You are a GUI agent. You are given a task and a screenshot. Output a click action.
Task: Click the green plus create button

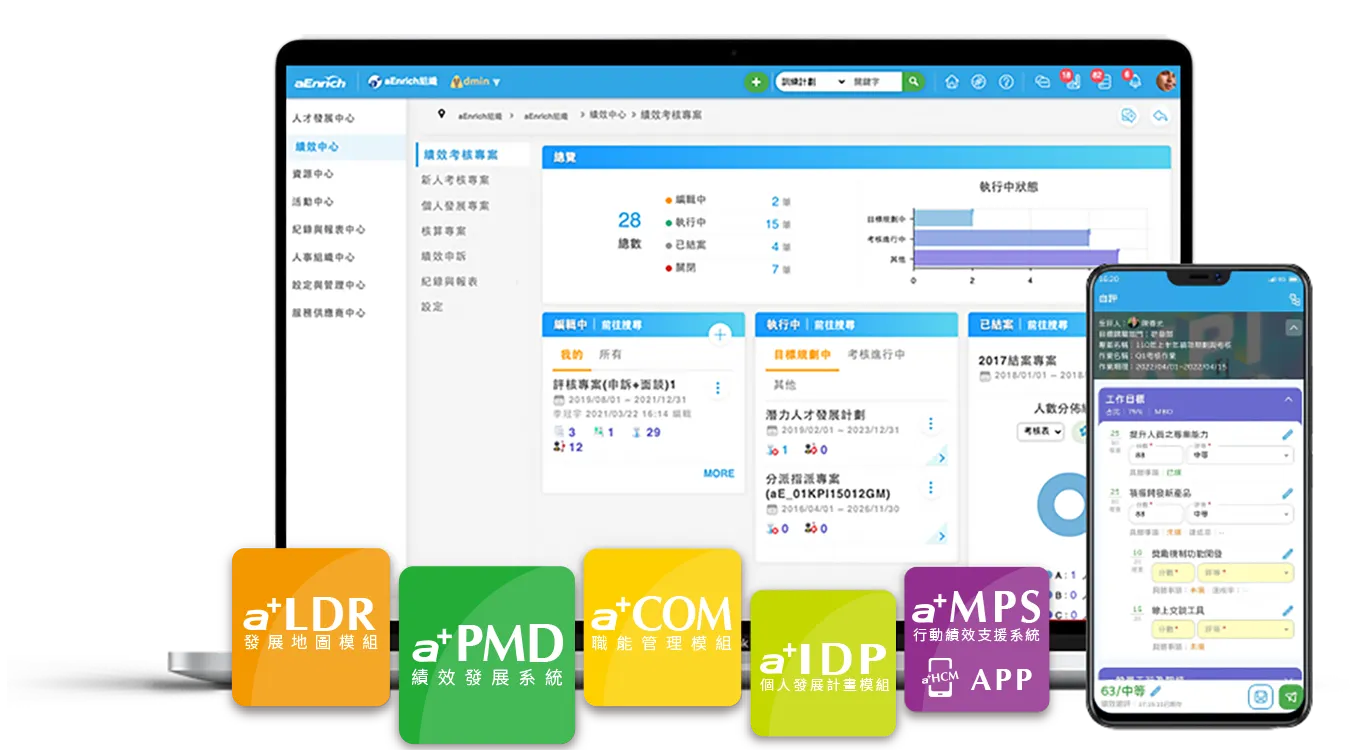[x=757, y=81]
